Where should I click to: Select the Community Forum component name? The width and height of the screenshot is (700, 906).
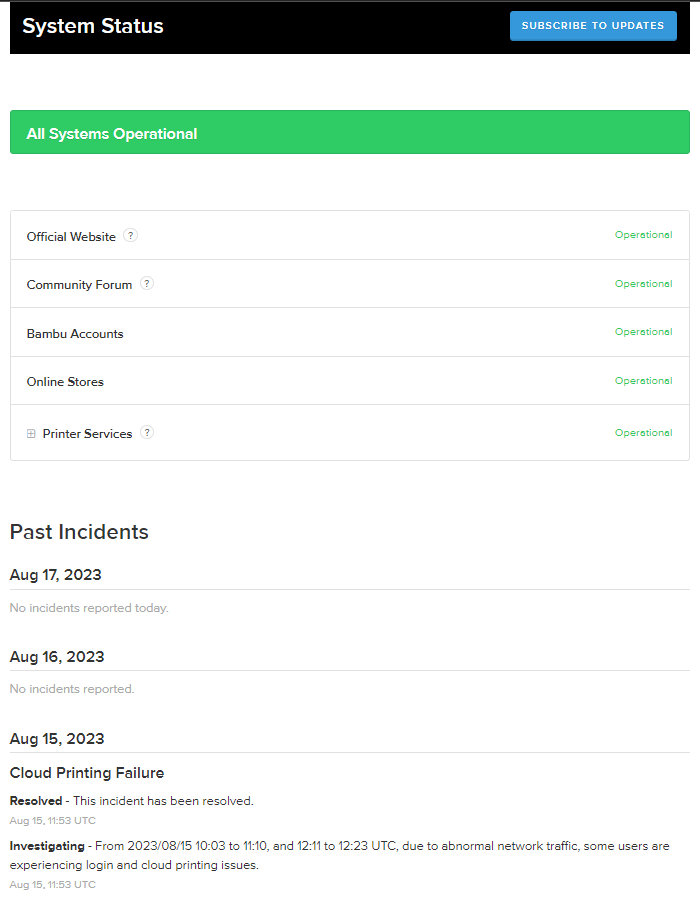click(79, 285)
